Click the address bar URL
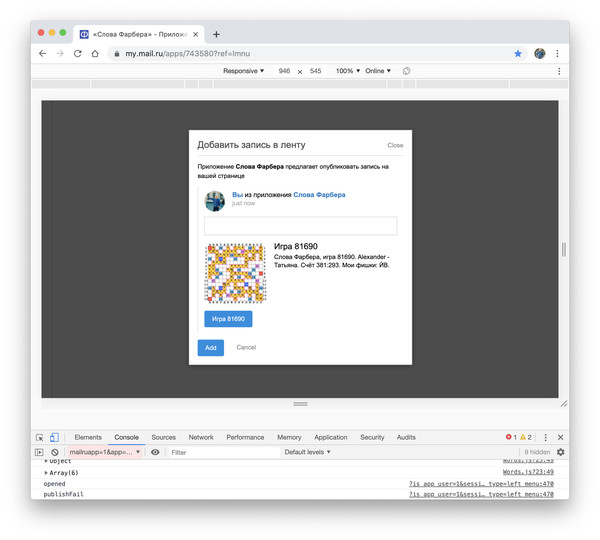 point(188,54)
